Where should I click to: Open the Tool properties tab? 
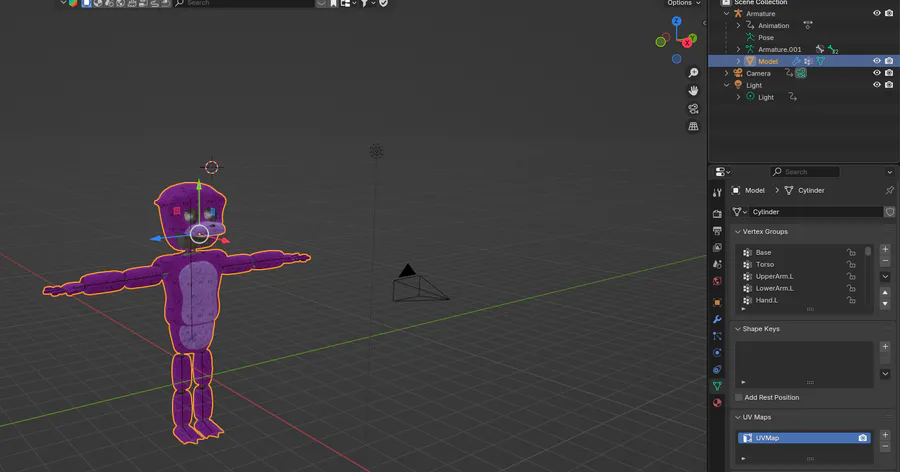[717, 193]
